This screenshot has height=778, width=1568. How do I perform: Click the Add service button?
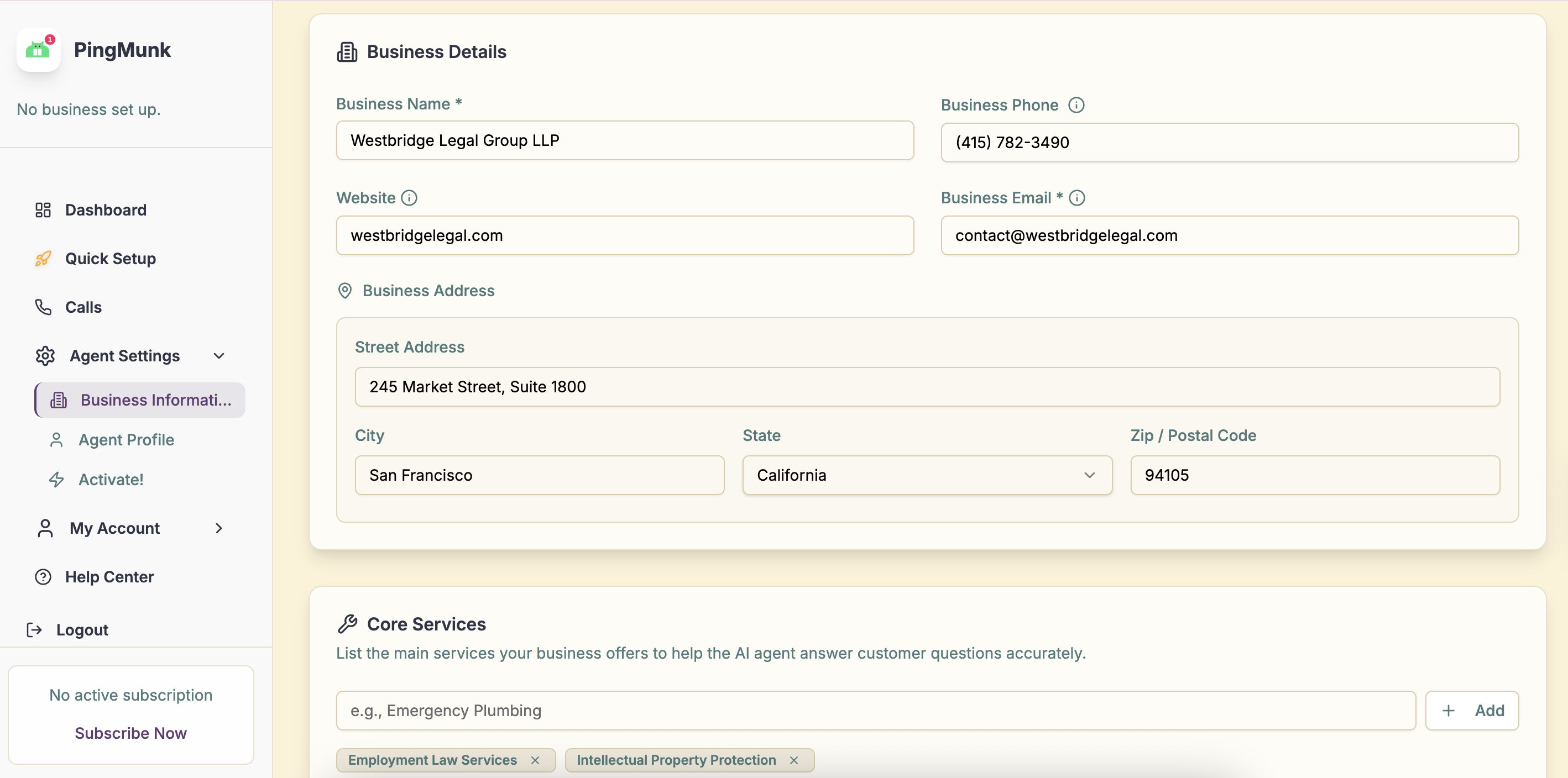[x=1472, y=711]
